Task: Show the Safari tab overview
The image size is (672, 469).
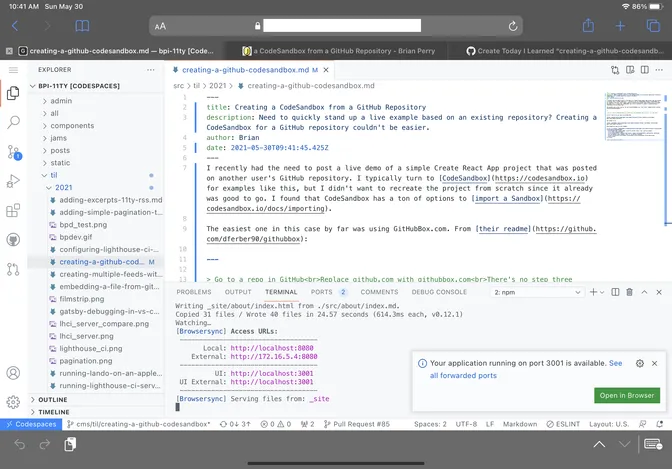Action: pos(653,26)
